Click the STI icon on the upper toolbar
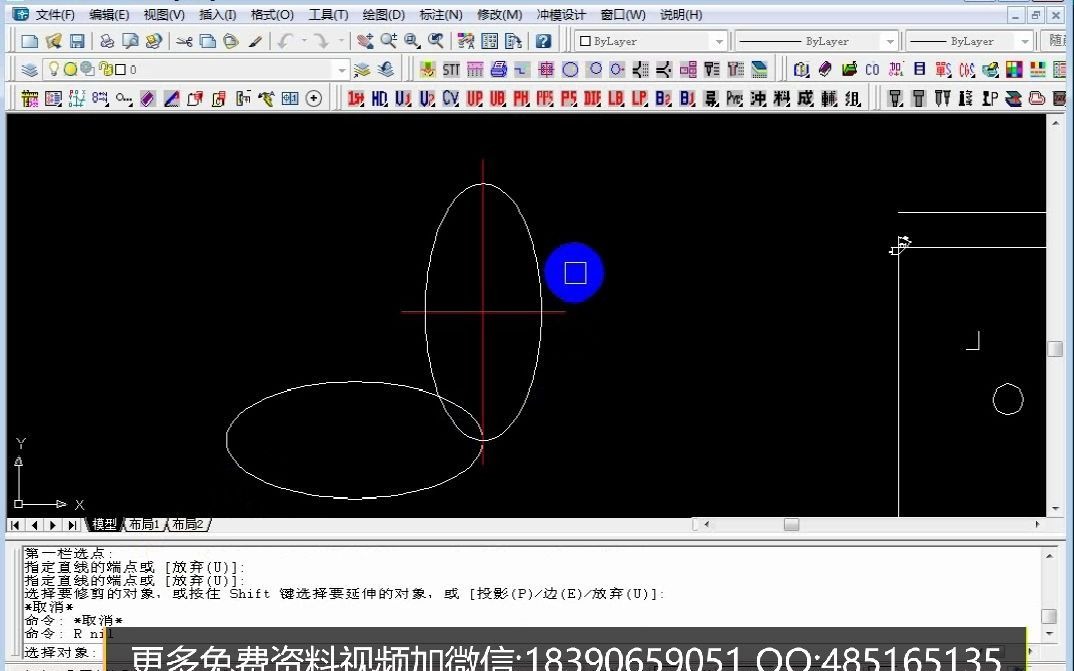The width and height of the screenshot is (1074, 671). (450, 68)
